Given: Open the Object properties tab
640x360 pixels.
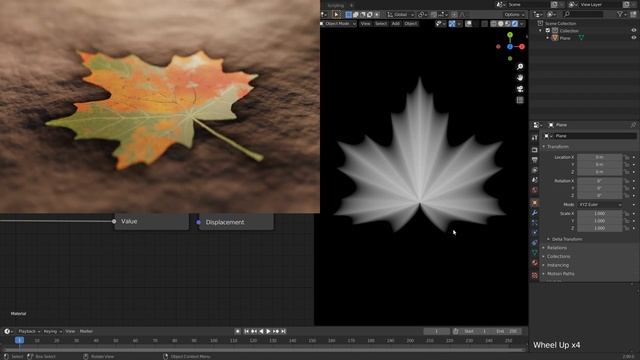Looking at the screenshot, I should click(535, 202).
